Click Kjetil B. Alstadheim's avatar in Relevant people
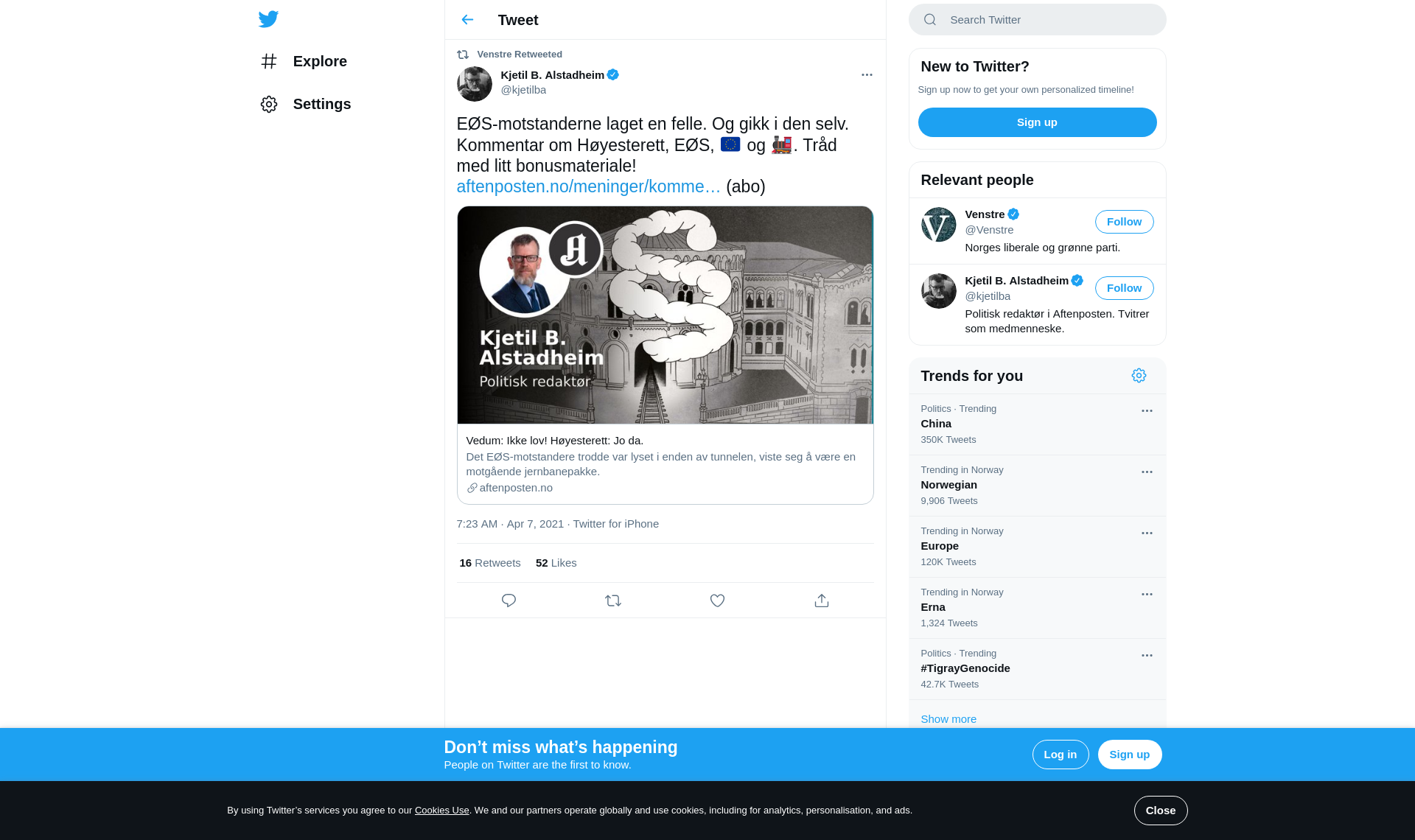1415x840 pixels. click(x=938, y=291)
